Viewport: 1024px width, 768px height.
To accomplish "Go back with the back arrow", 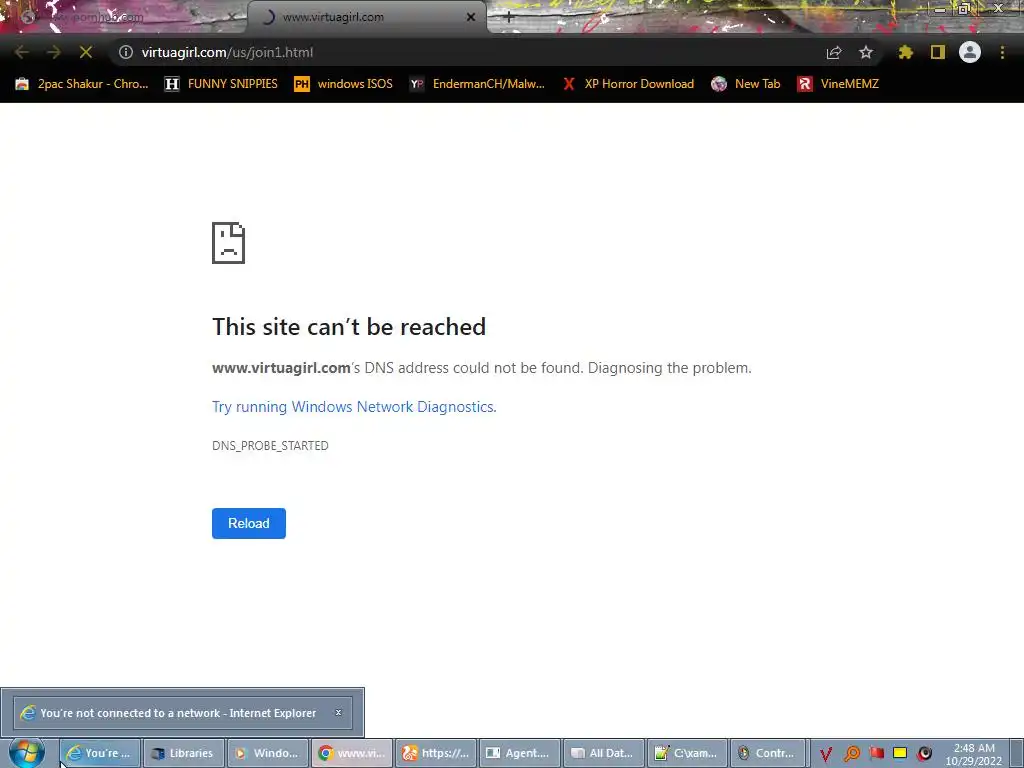I will pos(21,52).
